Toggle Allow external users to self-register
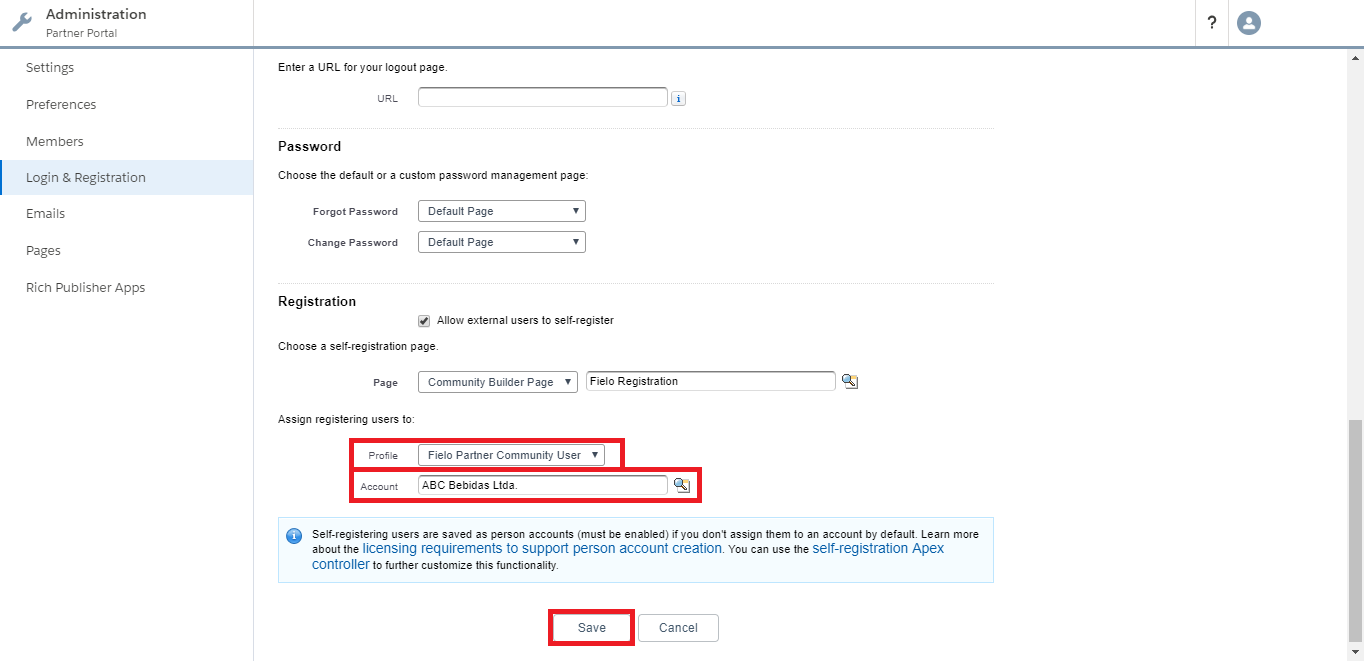Viewport: 1364px width, 661px height. coord(424,321)
